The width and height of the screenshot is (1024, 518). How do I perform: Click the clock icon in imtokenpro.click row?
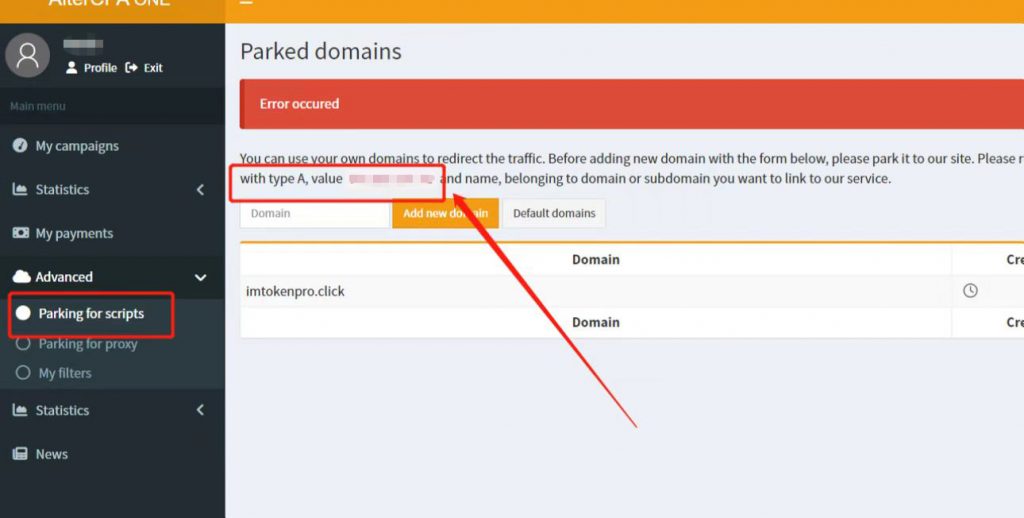(x=970, y=291)
